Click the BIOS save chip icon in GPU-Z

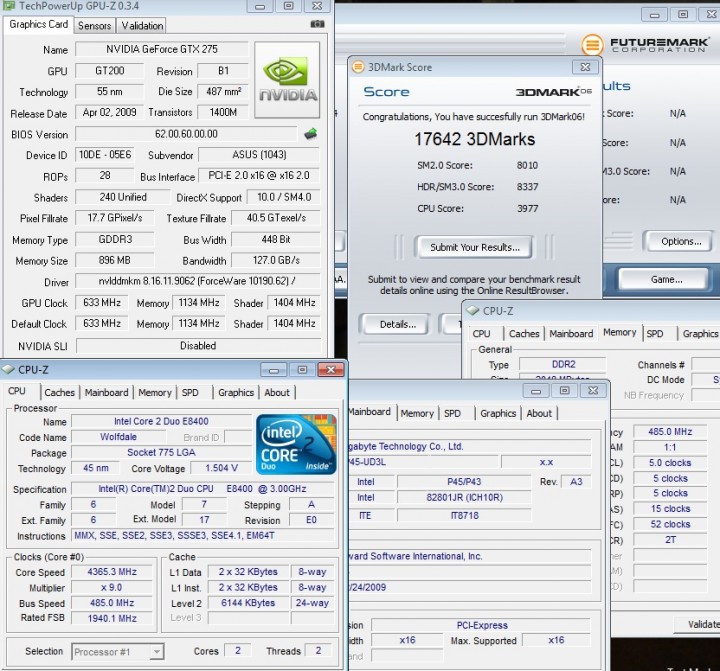[311, 134]
